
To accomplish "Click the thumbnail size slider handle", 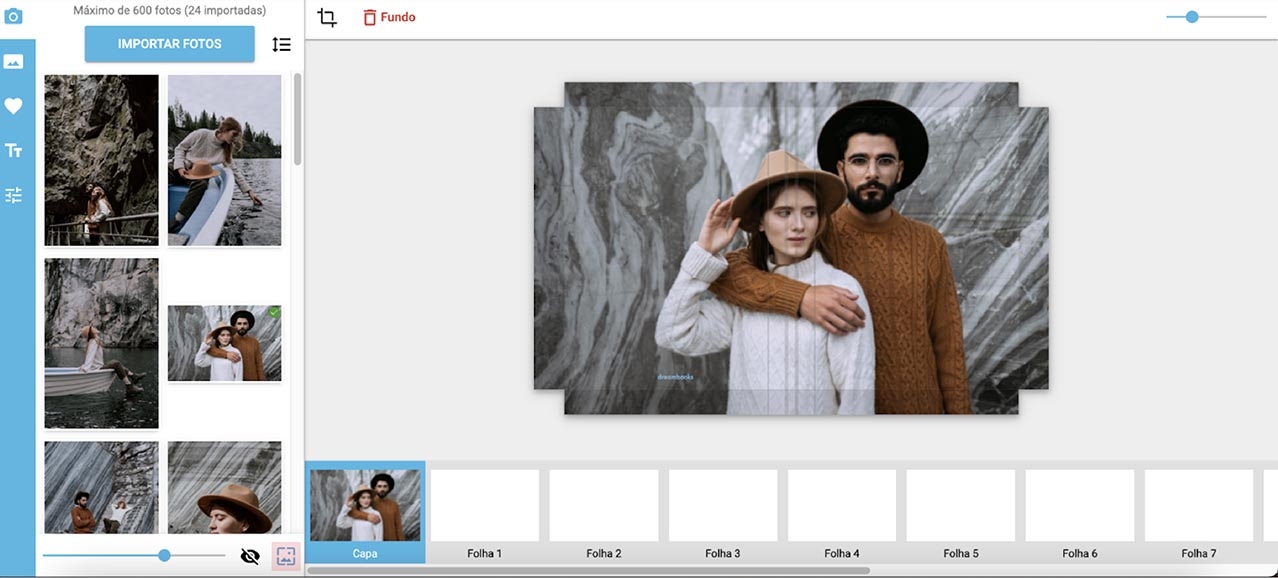I will pos(164,555).
